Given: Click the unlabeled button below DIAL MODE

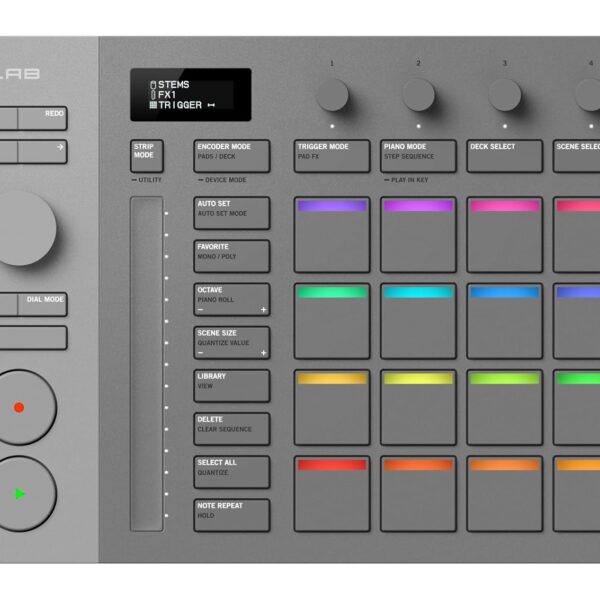Looking at the screenshot, I should tap(34, 338).
